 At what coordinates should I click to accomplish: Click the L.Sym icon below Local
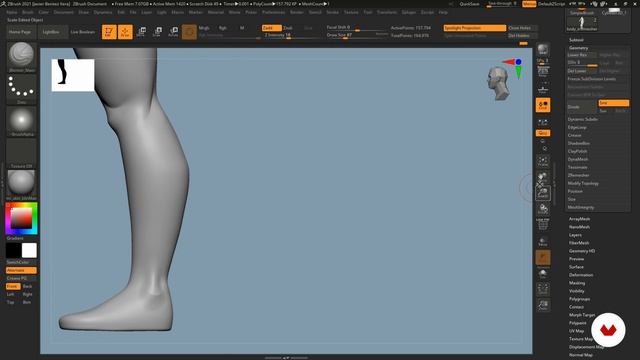[x=543, y=122]
